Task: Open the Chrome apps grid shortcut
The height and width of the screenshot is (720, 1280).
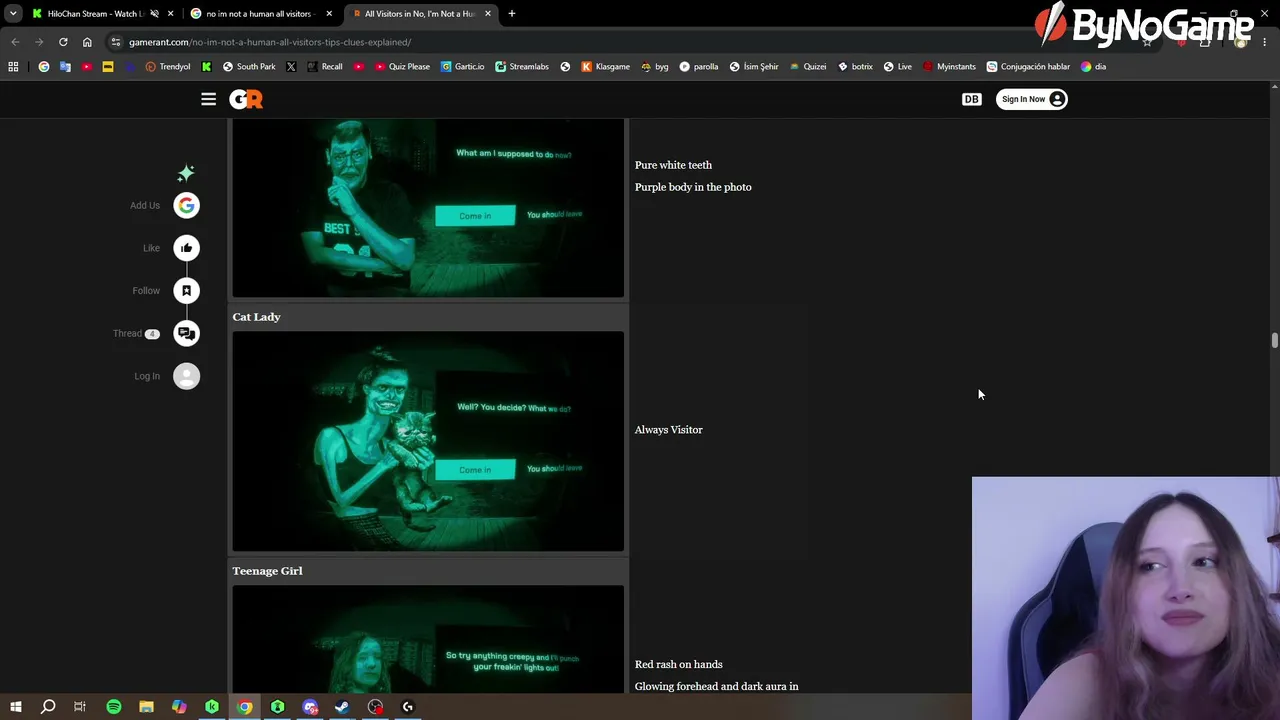Action: point(13,67)
